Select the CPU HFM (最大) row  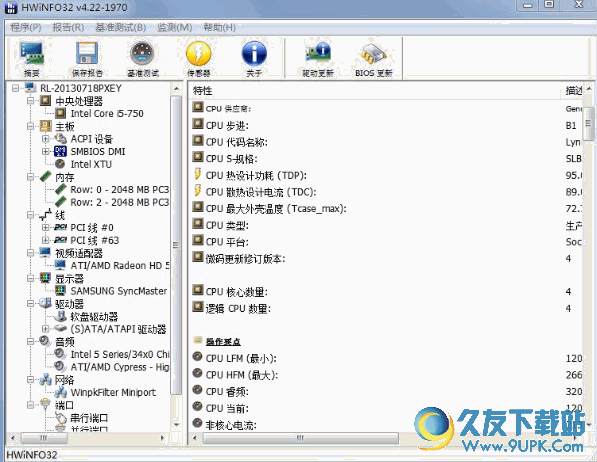(387, 375)
